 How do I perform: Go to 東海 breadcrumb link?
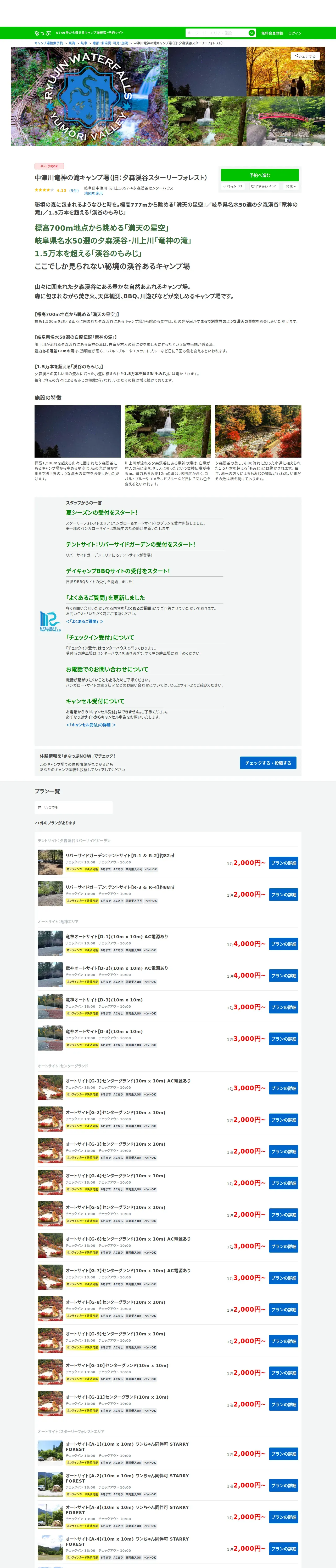(x=72, y=43)
